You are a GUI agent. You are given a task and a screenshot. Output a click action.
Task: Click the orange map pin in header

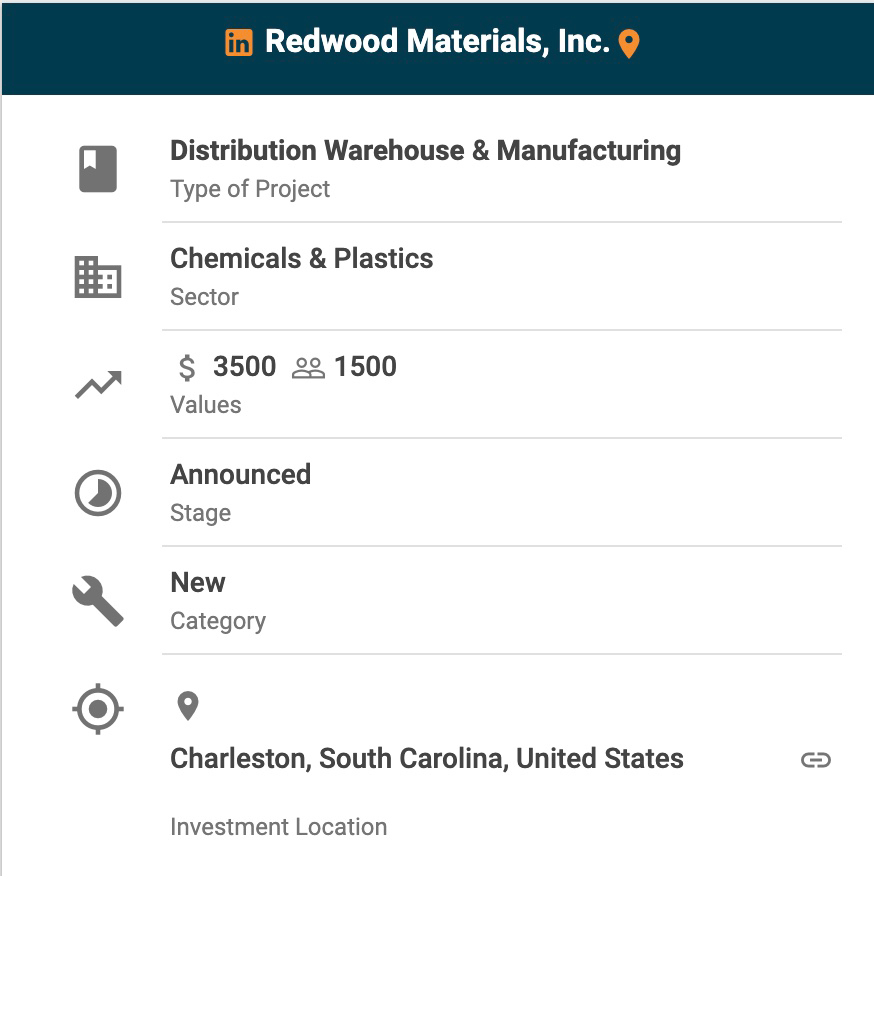click(x=629, y=44)
